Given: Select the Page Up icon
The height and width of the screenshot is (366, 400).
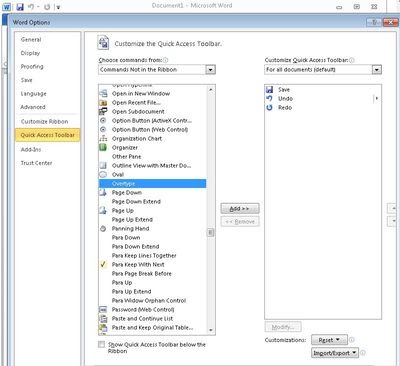Looking at the screenshot, I should click(103, 210).
